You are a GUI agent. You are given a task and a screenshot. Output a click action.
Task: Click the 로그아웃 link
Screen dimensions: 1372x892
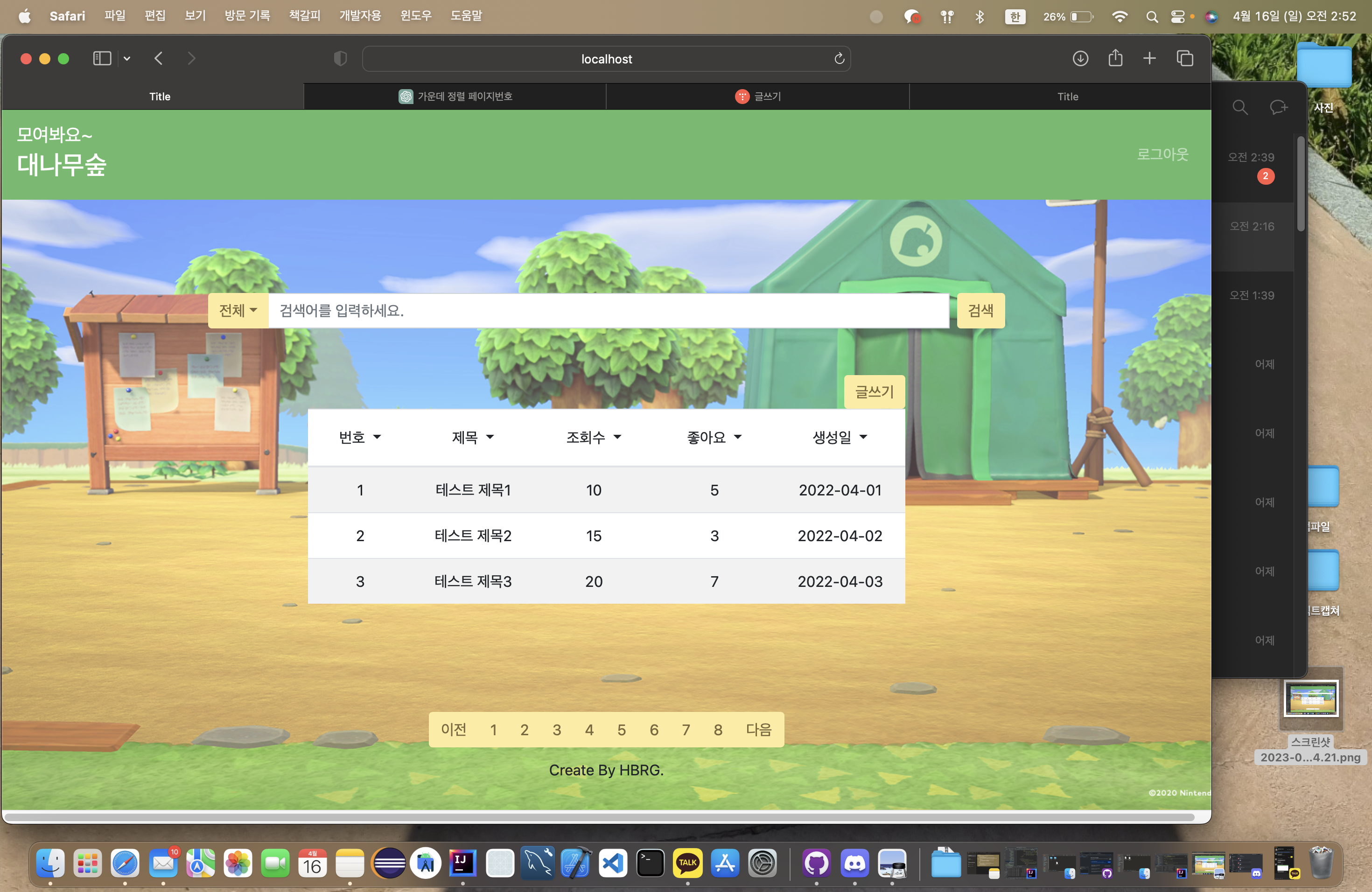pos(1162,154)
